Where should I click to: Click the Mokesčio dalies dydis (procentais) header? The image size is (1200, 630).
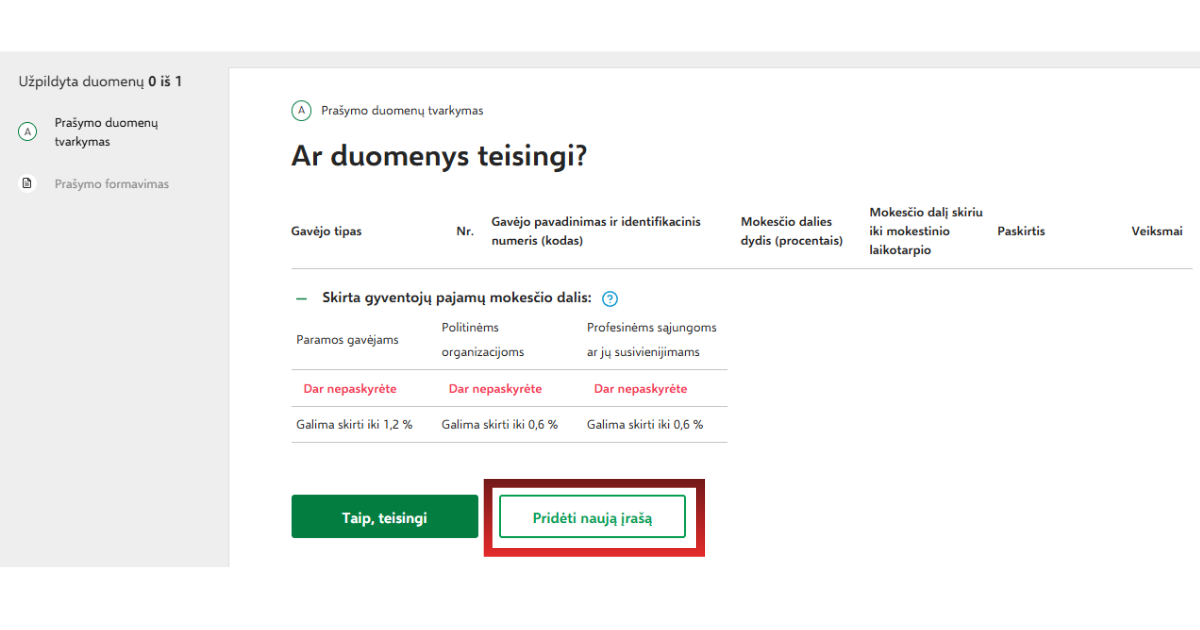(791, 231)
